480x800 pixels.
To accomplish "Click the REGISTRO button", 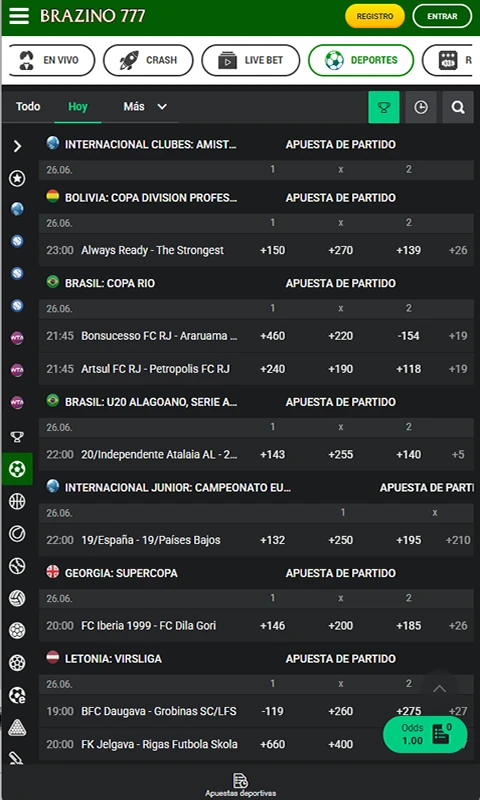I will click(375, 16).
